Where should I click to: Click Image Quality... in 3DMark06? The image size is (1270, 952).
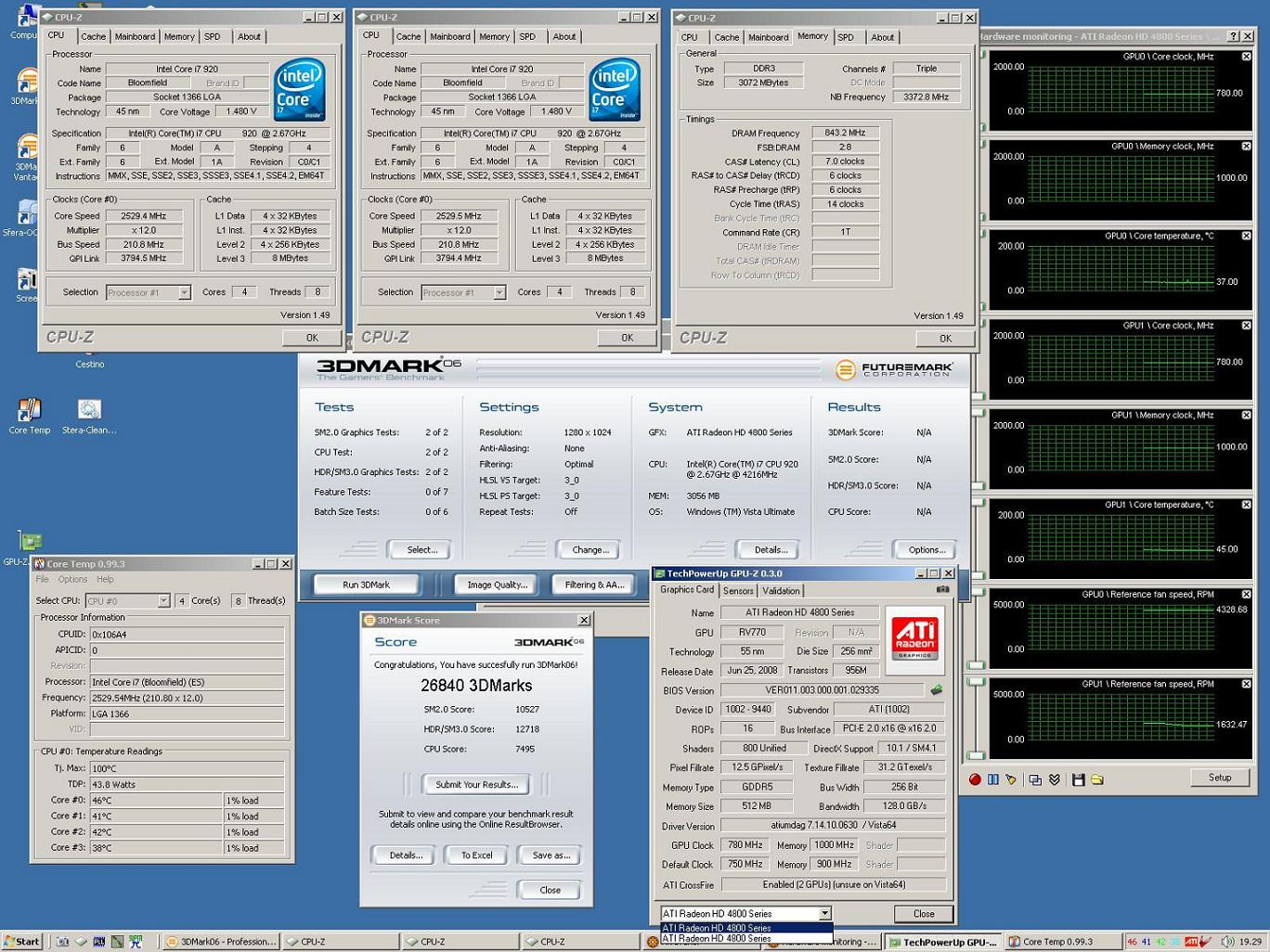[498, 585]
